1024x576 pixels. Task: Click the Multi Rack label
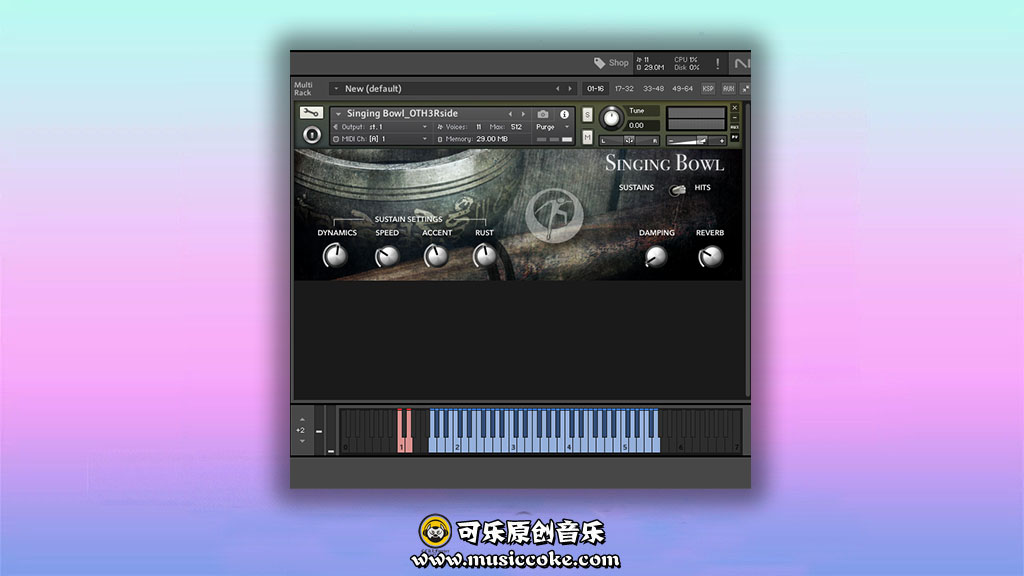(x=303, y=89)
